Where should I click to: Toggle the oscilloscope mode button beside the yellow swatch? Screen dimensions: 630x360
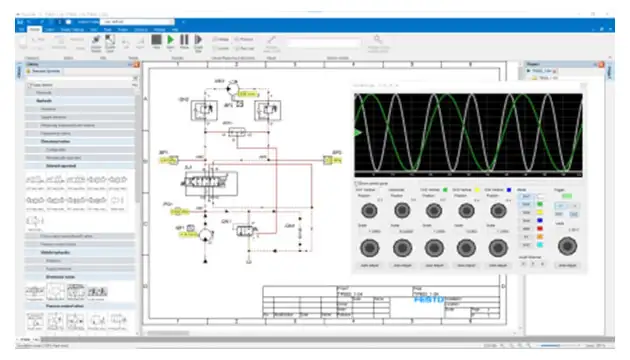[x=526, y=213]
